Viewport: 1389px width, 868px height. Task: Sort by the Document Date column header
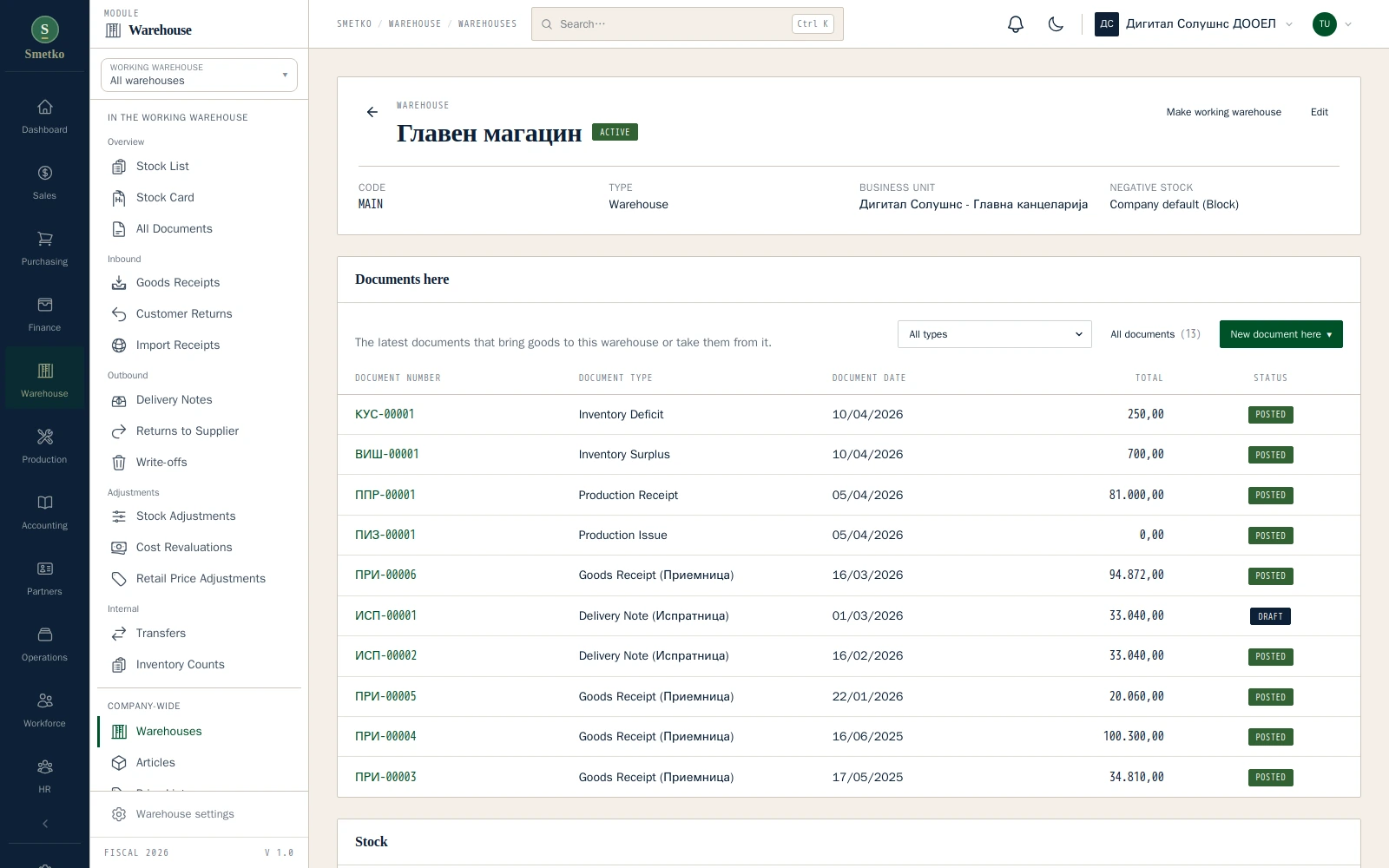pyautogui.click(x=869, y=378)
